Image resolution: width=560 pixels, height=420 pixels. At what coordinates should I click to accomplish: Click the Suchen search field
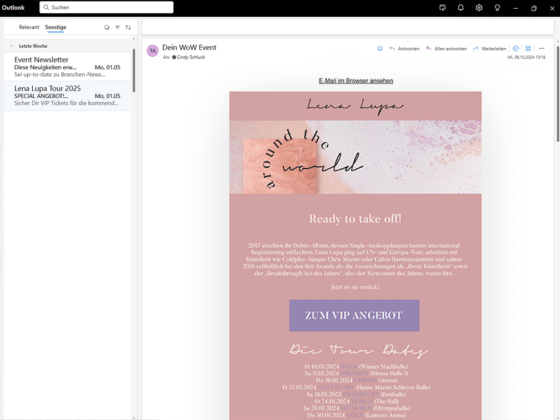(x=106, y=7)
